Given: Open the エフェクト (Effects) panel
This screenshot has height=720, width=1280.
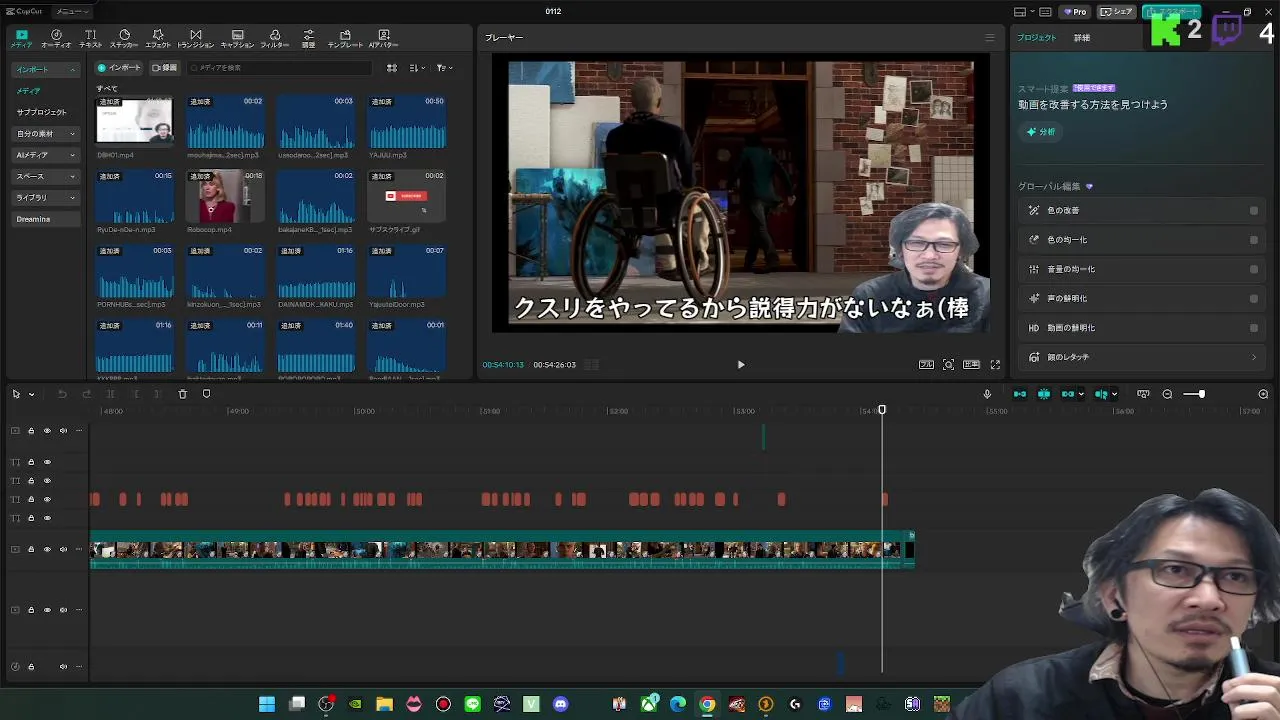Looking at the screenshot, I should coord(158,39).
